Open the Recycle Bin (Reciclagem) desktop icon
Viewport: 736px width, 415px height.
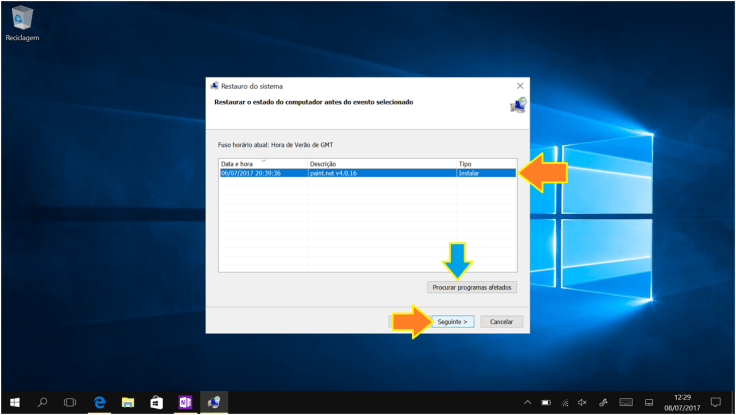pos(21,20)
